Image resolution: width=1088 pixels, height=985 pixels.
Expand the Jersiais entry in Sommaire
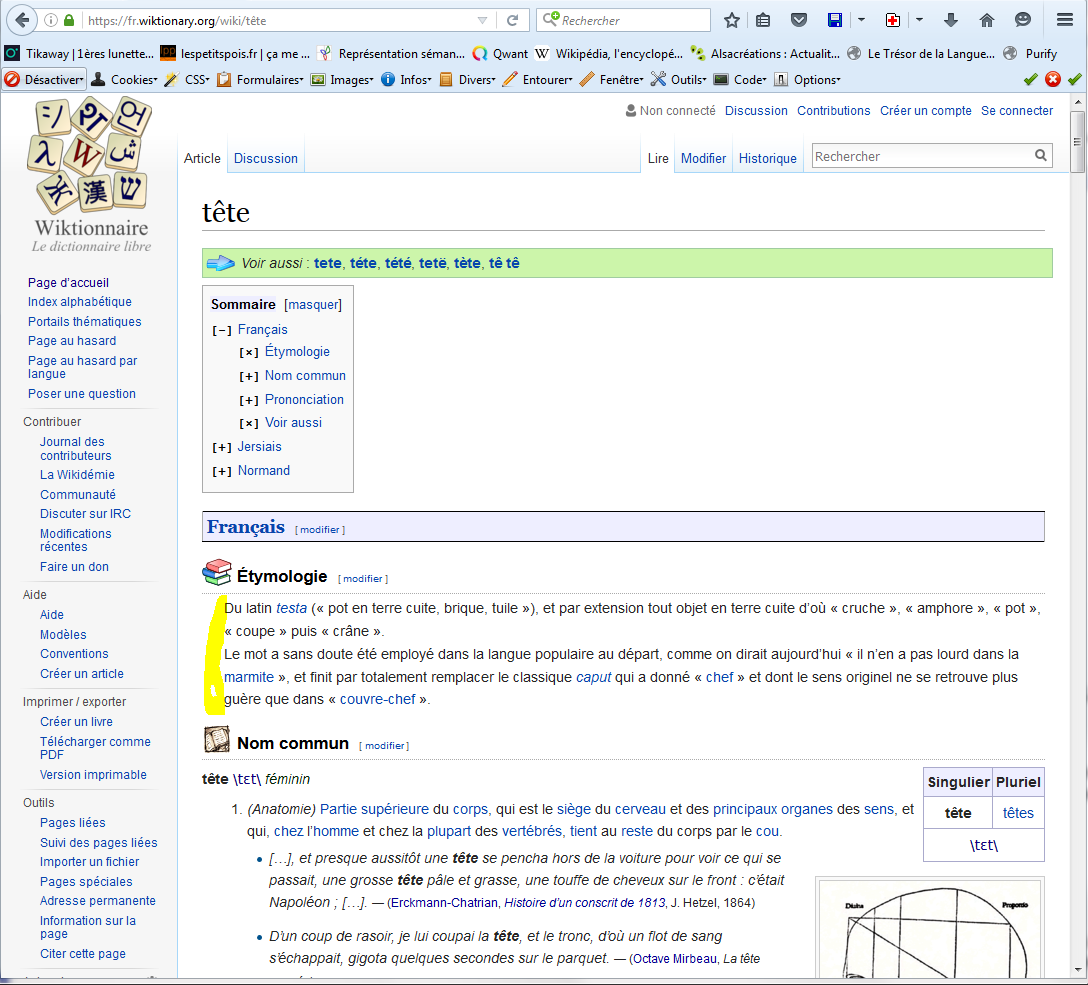pos(222,447)
